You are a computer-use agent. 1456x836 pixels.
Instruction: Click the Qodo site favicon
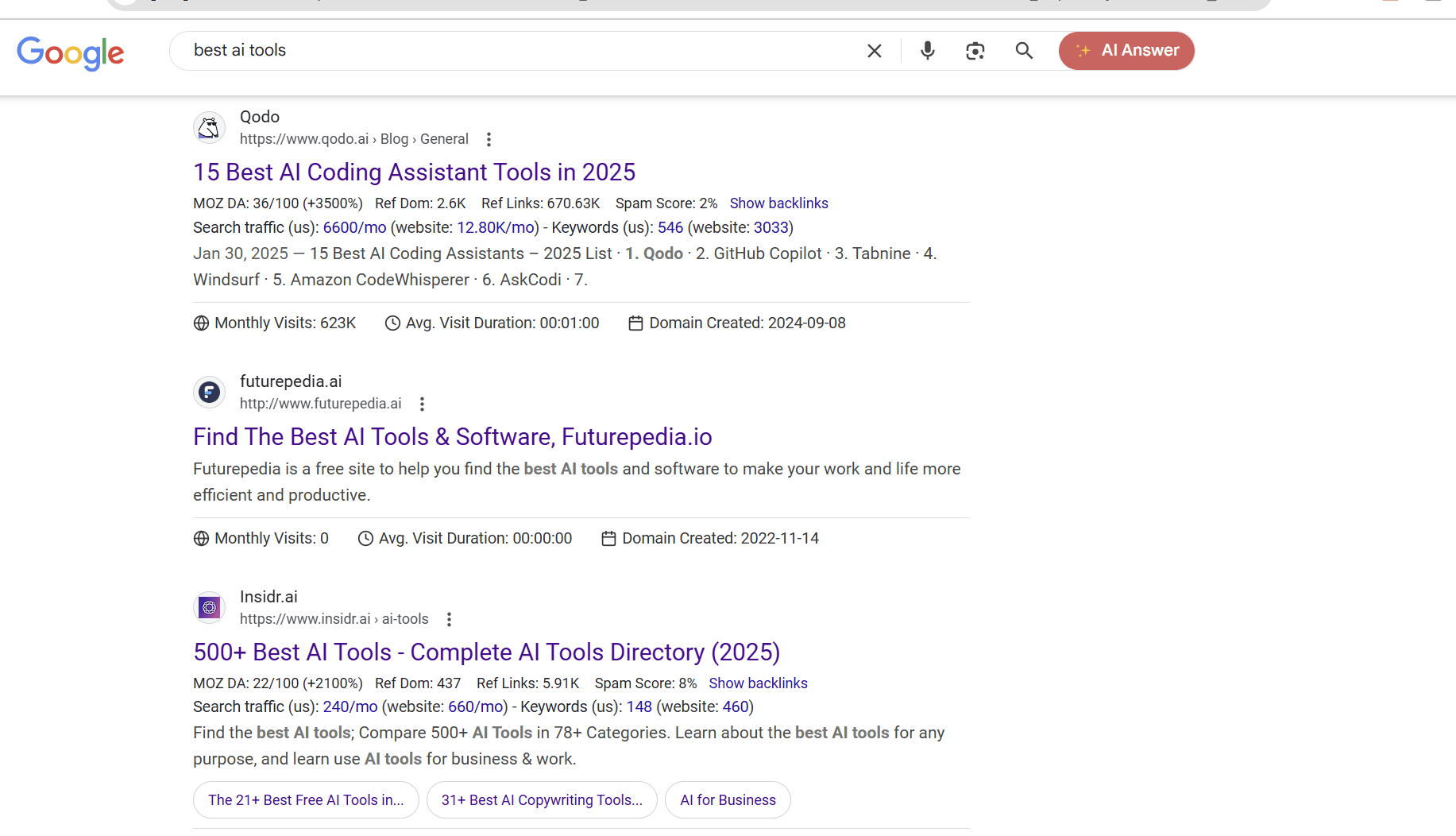(x=209, y=127)
